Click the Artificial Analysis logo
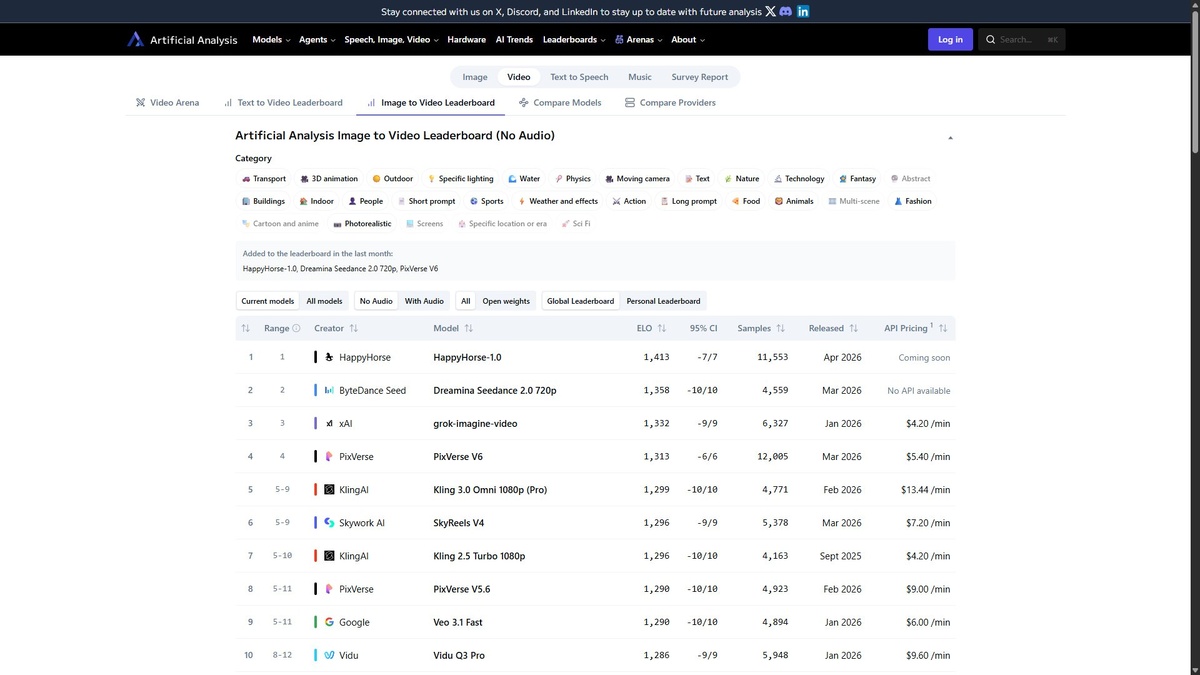Image resolution: width=1200 pixels, height=675 pixels. 182,40
